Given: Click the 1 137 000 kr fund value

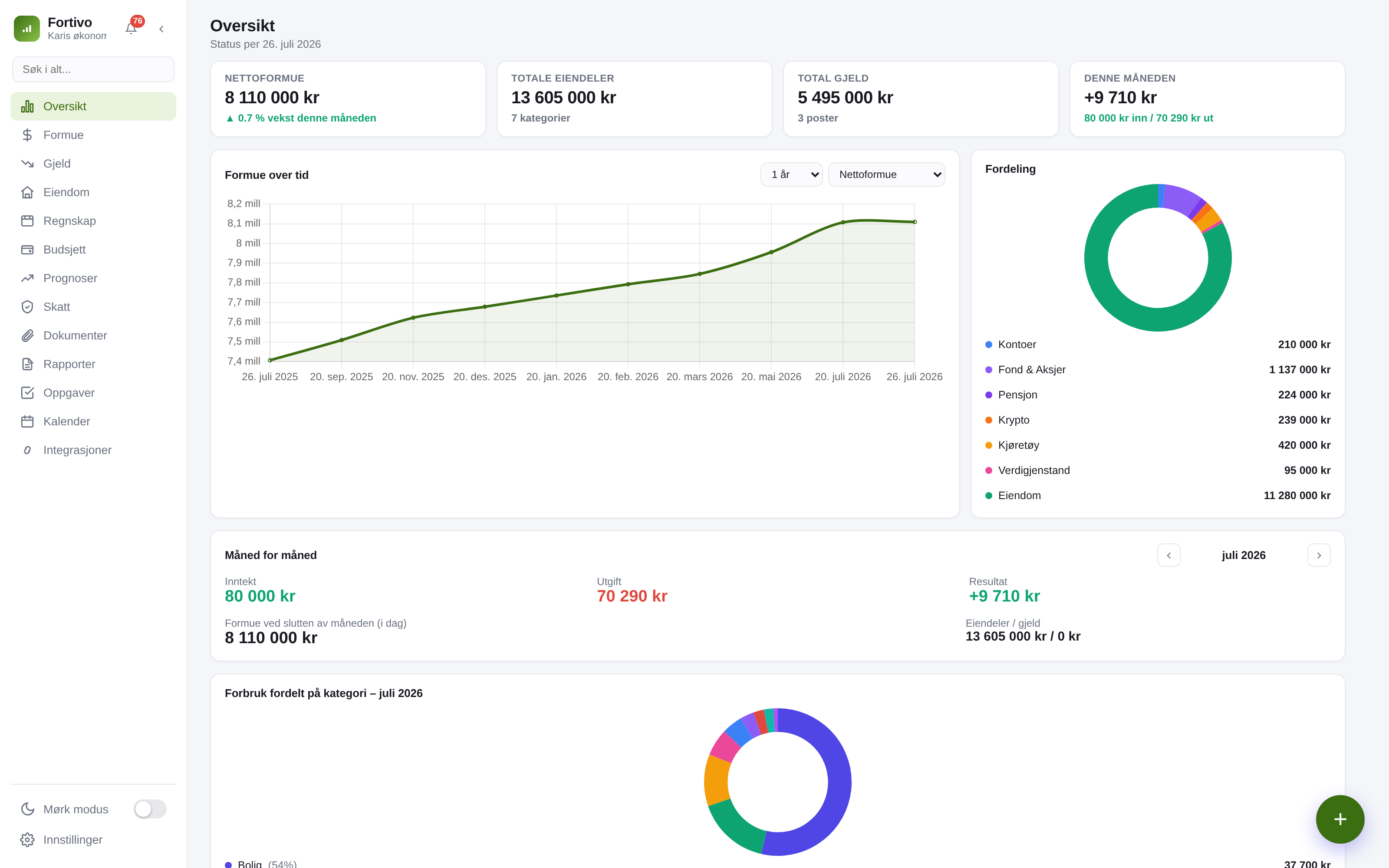Looking at the screenshot, I should [1300, 370].
